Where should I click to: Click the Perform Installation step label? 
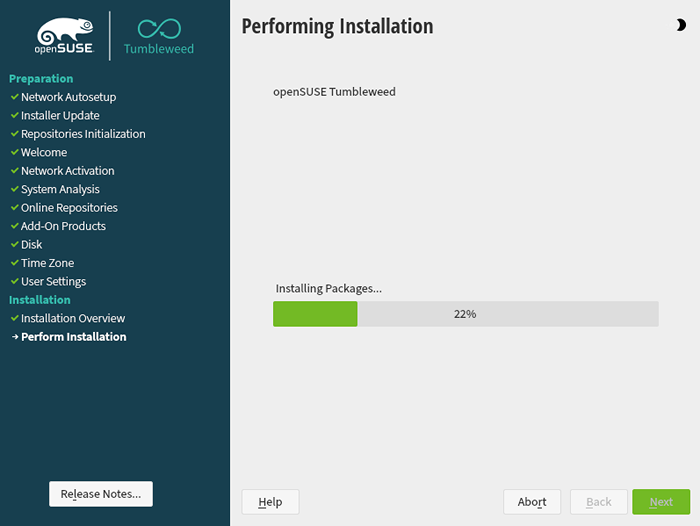[74, 337]
